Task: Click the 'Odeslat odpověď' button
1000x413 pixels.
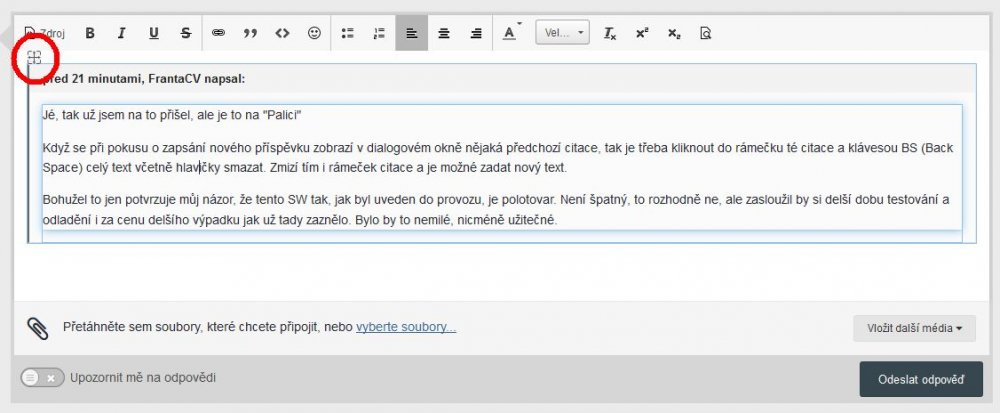Action: pos(921,379)
